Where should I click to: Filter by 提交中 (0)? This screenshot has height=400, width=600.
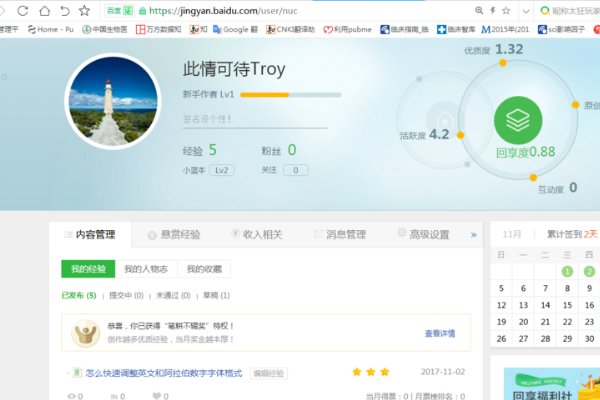pos(126,296)
